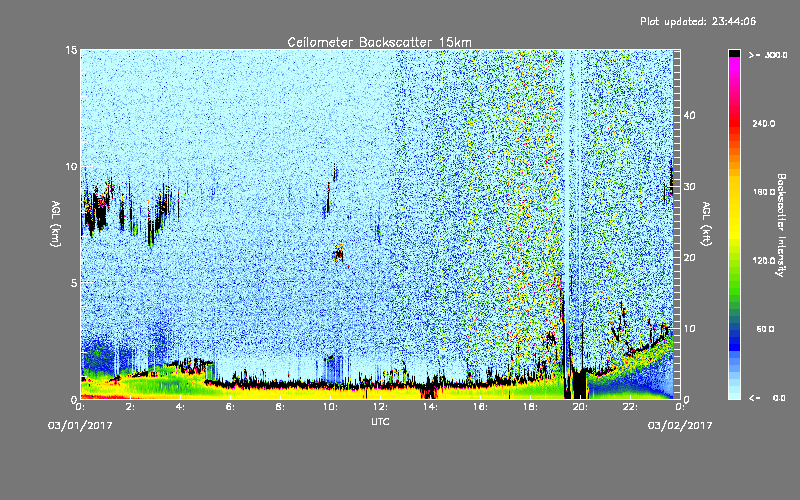Click the 15 km tick label on the left axis
The width and height of the screenshot is (800, 500).
click(x=71, y=50)
